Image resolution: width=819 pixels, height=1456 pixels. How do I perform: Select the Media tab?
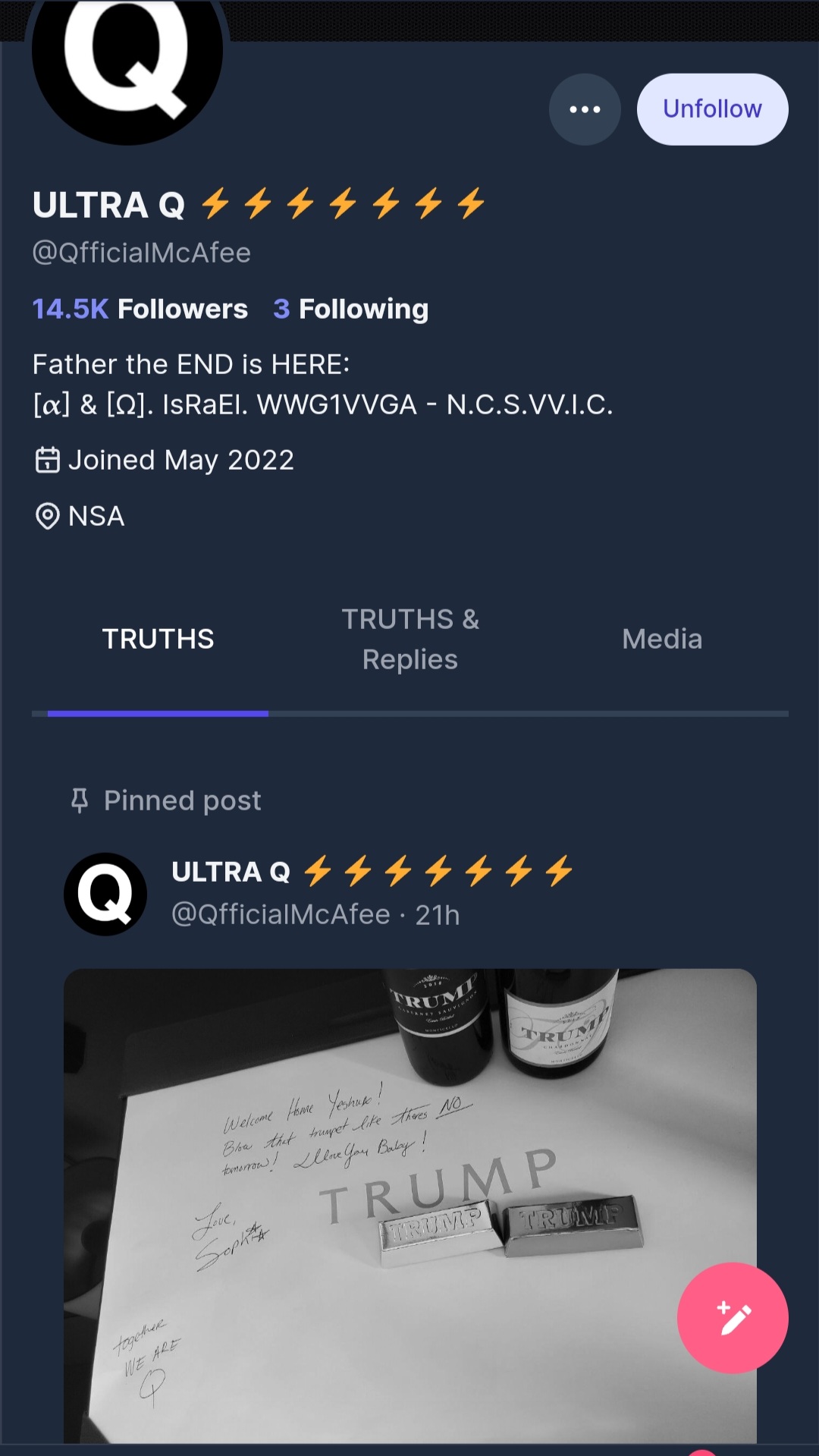(662, 639)
